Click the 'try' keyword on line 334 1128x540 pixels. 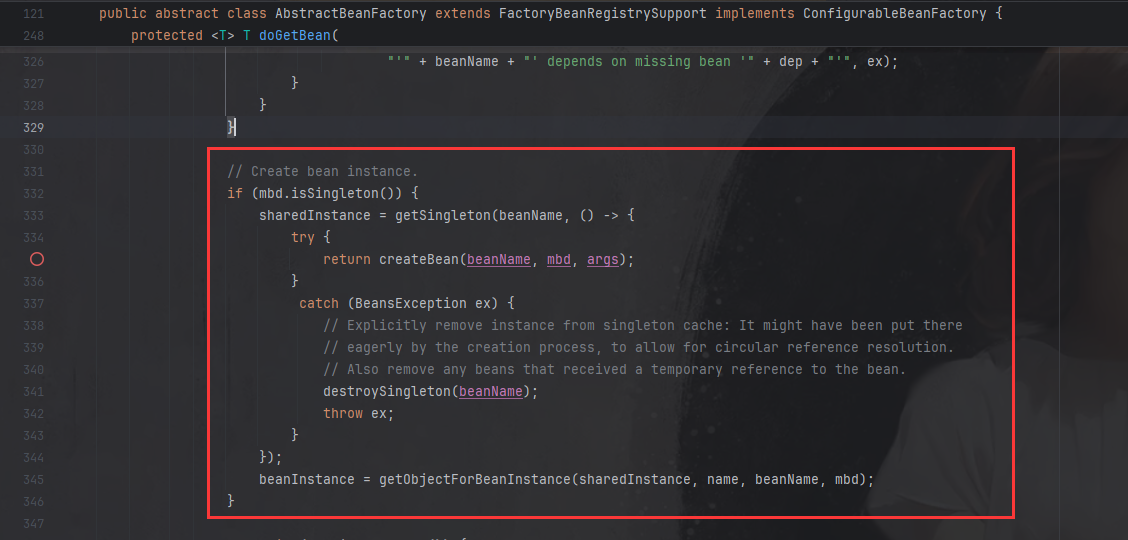[303, 237]
